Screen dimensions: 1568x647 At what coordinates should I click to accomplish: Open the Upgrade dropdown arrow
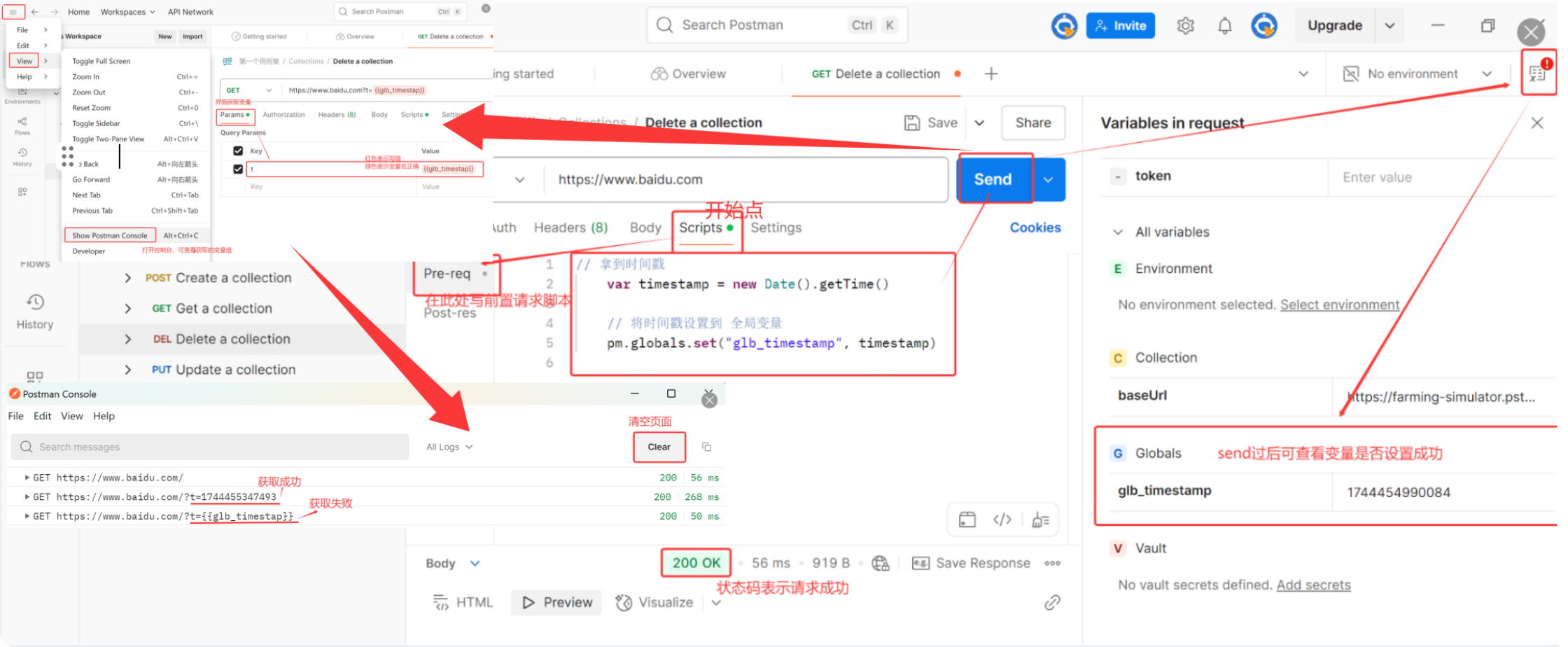point(1389,26)
